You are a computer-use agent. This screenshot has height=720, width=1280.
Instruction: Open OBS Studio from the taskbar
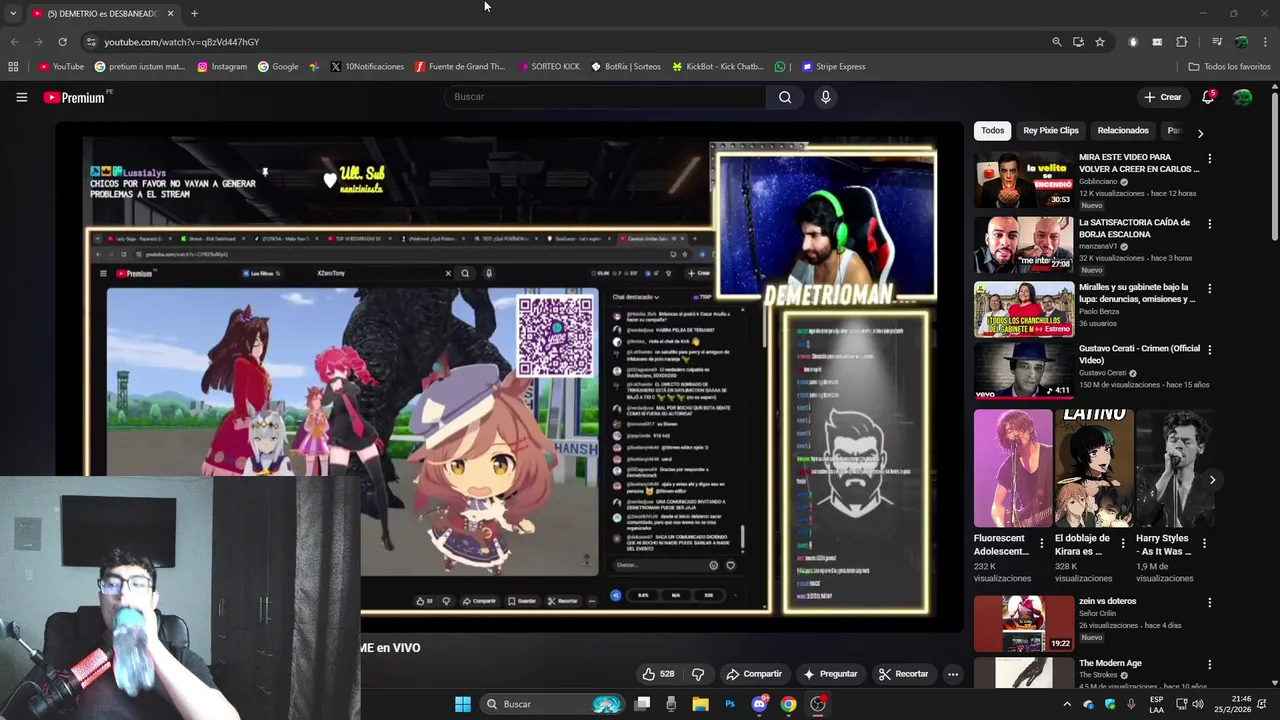(x=818, y=704)
